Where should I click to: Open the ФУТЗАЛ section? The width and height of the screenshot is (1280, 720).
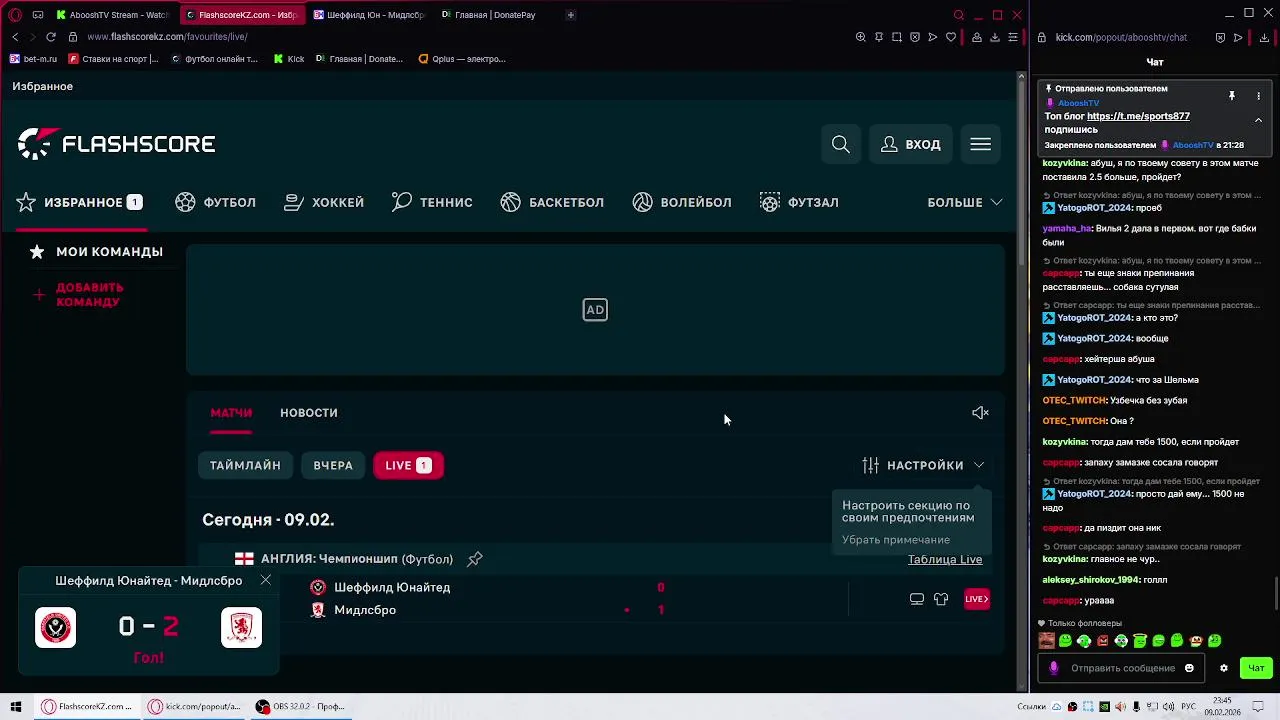pyautogui.click(x=799, y=202)
